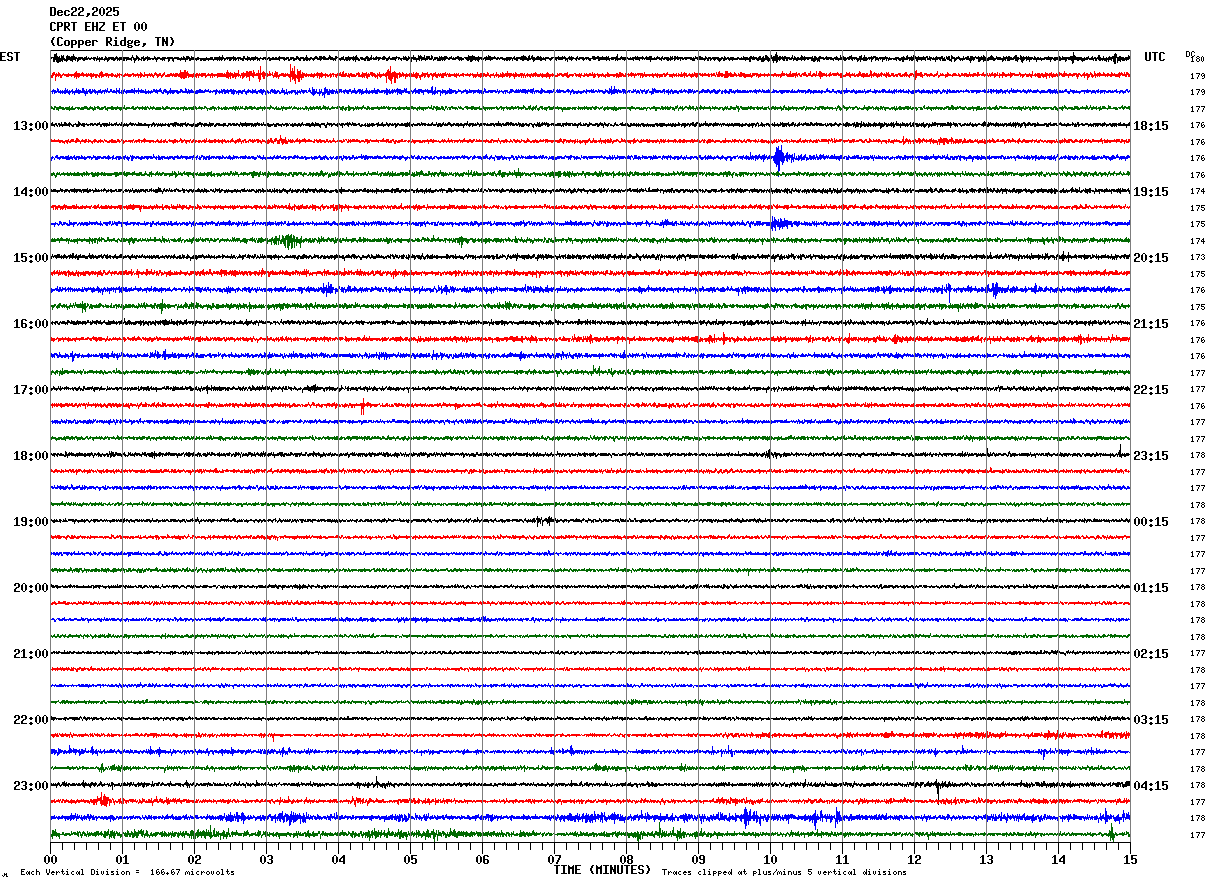Viewport: 1210px width, 886px height.
Task: Click the 18:15 UTC time label
Action: 1151,126
